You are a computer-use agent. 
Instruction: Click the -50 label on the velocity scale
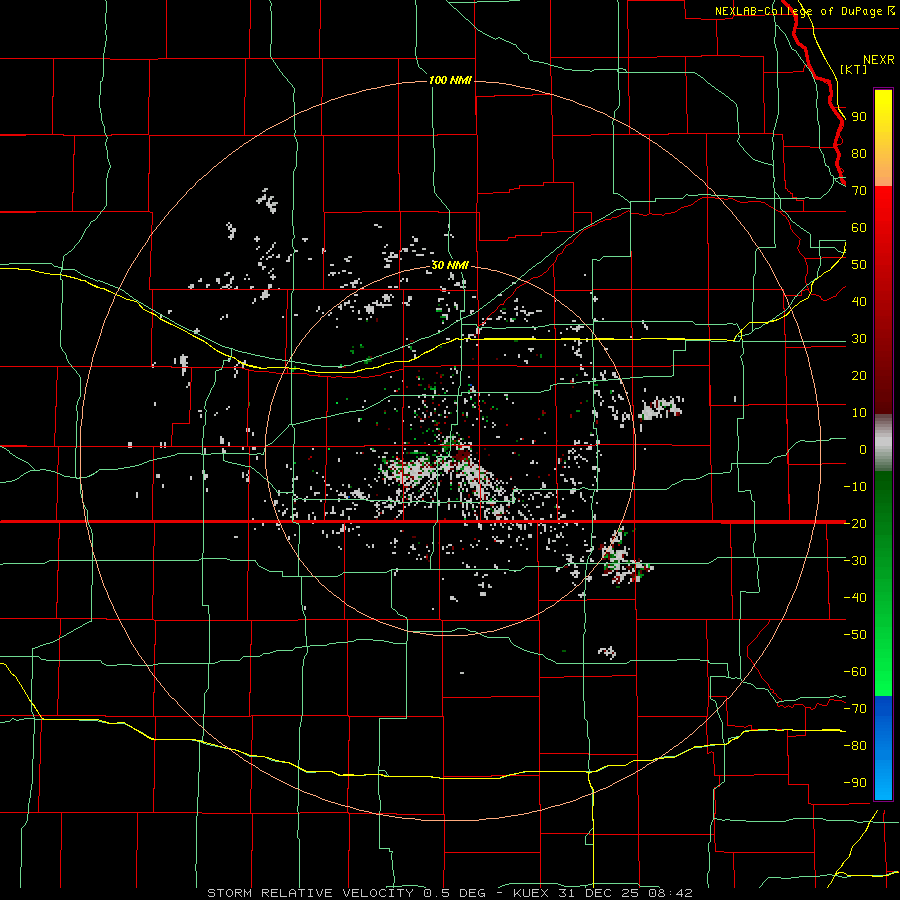coord(855,634)
